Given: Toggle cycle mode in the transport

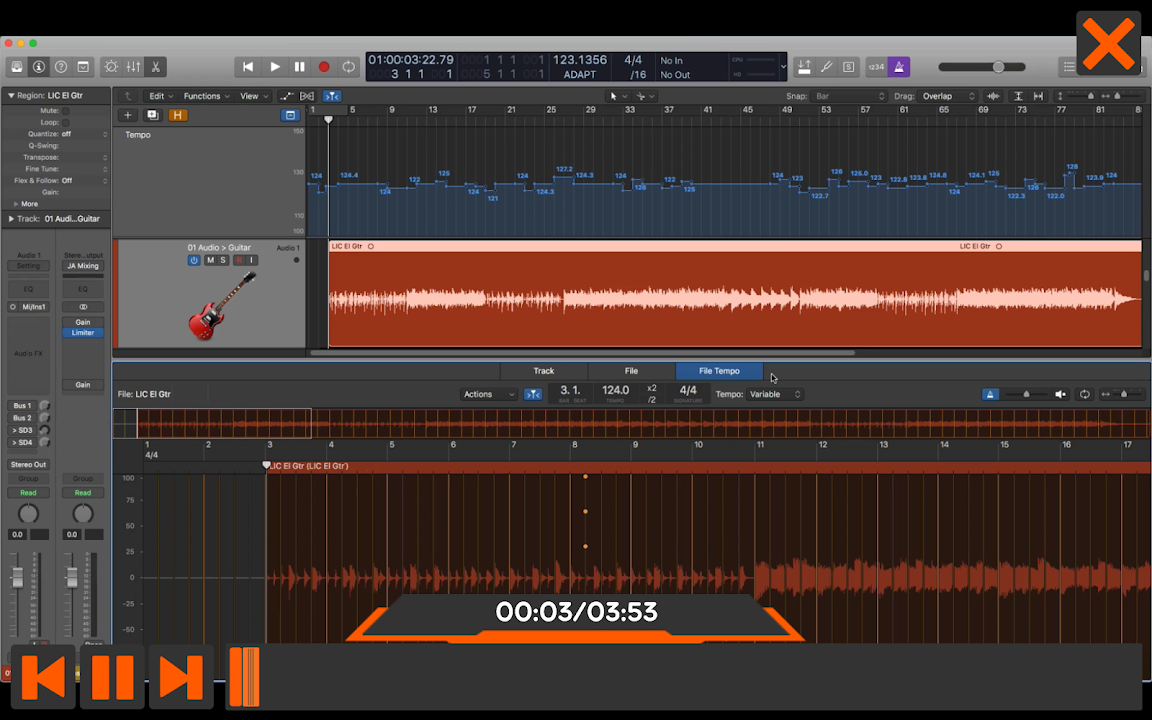Looking at the screenshot, I should coord(348,67).
